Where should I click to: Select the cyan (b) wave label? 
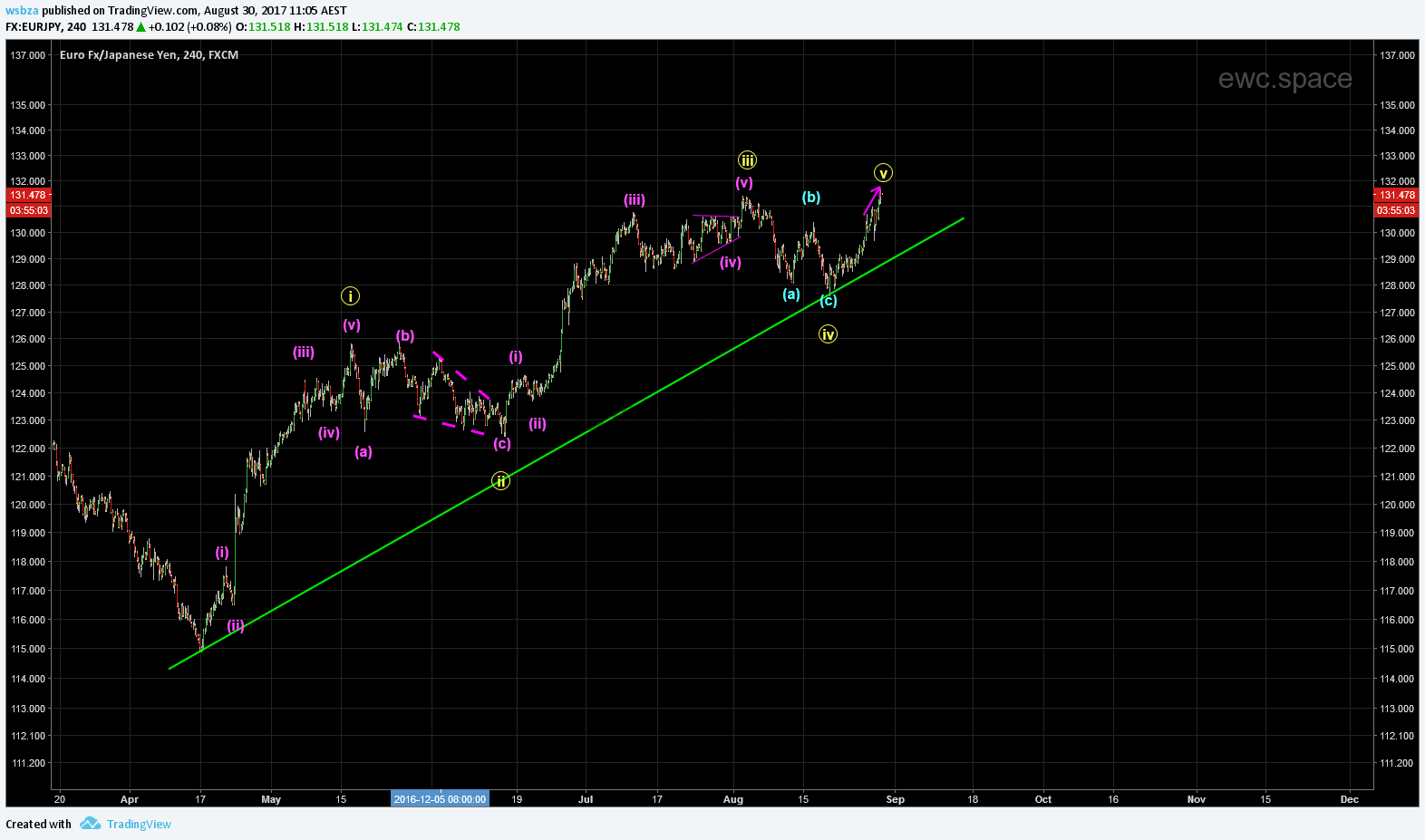click(810, 197)
